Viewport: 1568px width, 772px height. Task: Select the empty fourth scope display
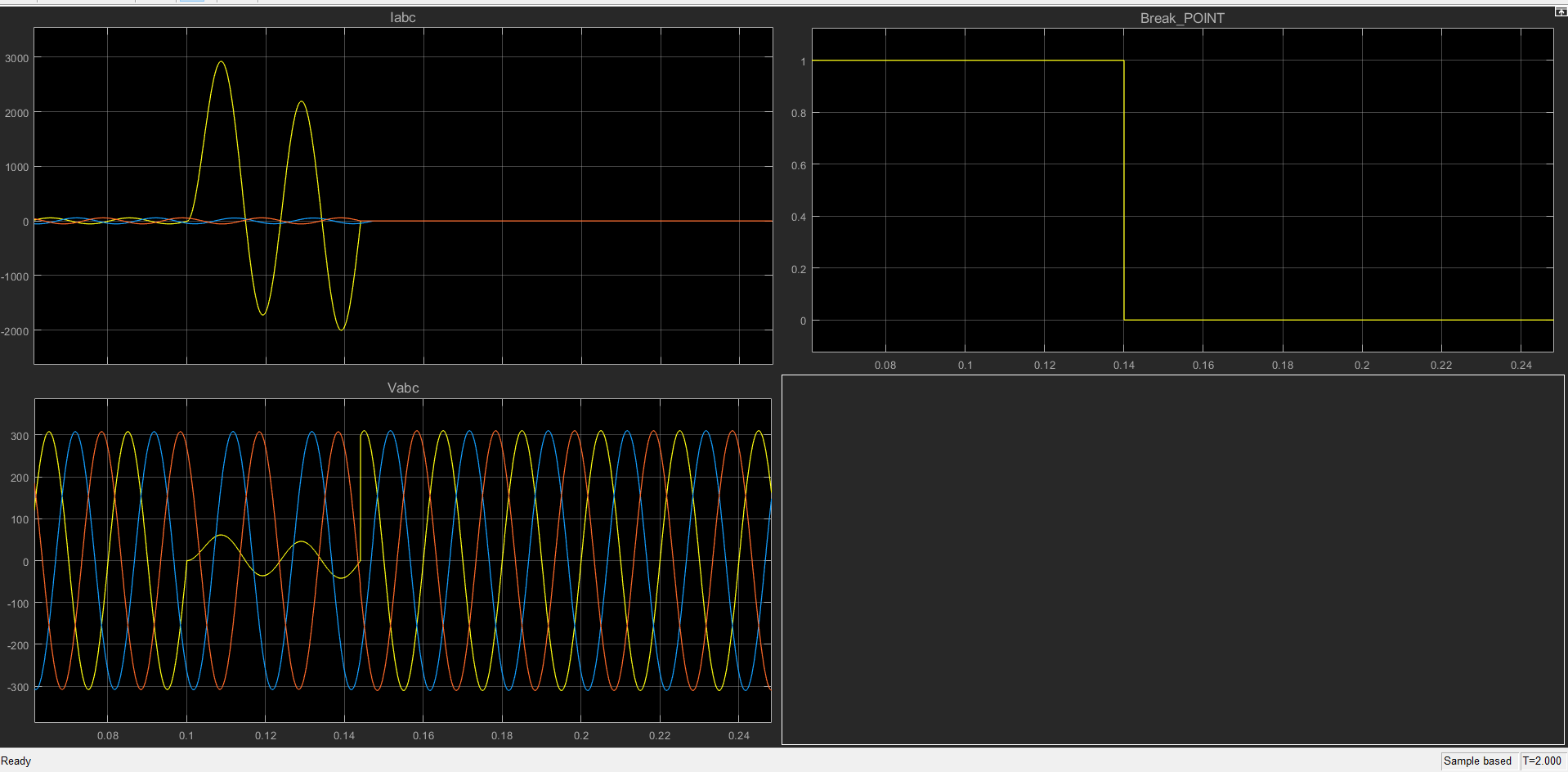click(1173, 560)
